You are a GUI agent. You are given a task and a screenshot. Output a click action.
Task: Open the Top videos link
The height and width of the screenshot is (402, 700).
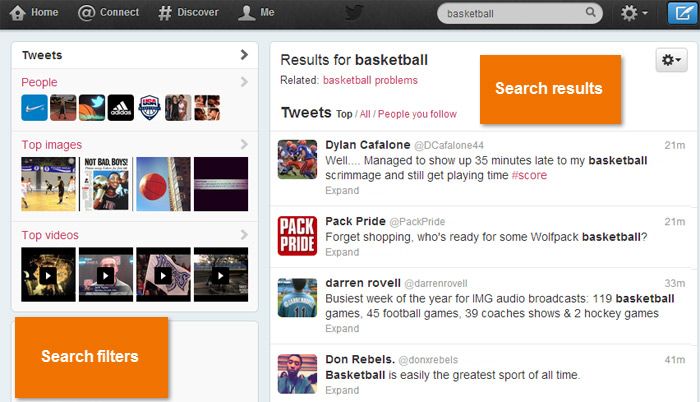tap(50, 235)
